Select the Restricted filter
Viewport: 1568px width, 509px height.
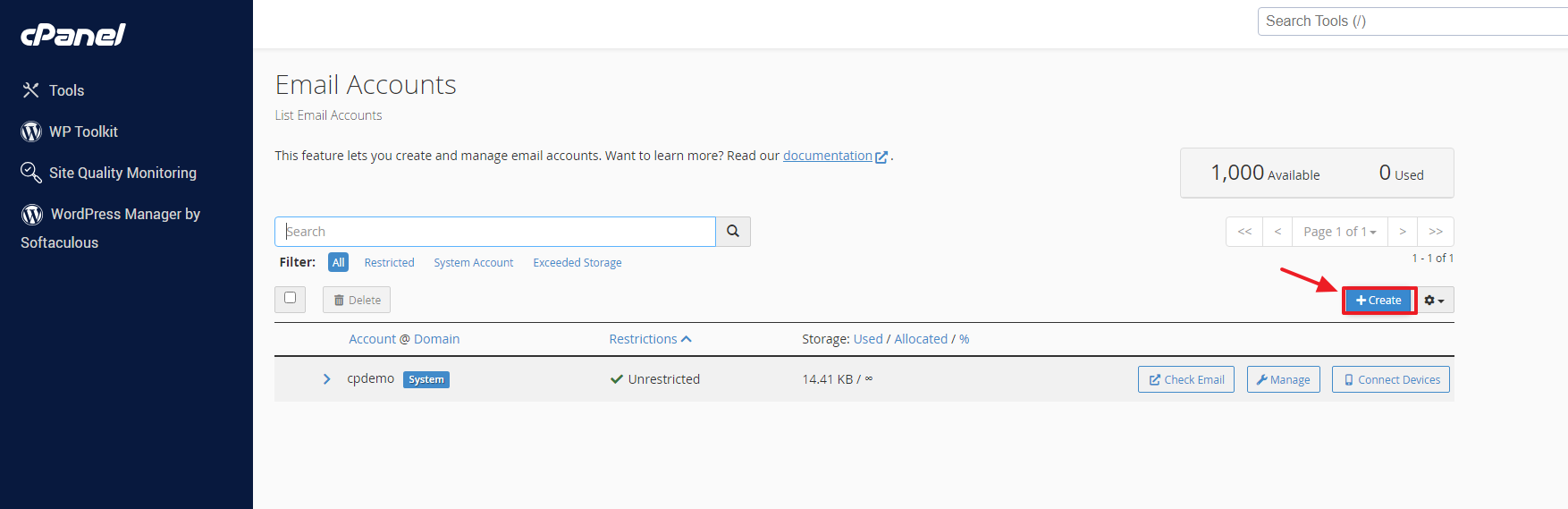(389, 263)
